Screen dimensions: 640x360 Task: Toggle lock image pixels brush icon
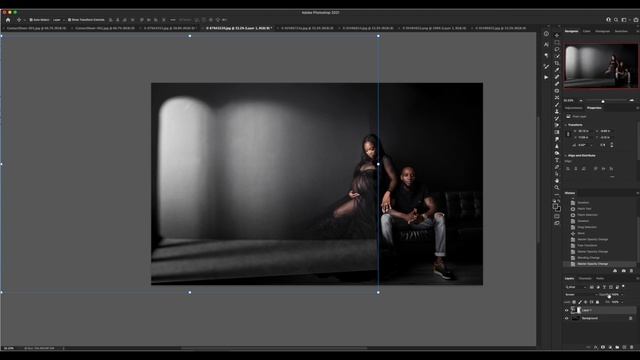[580, 302]
